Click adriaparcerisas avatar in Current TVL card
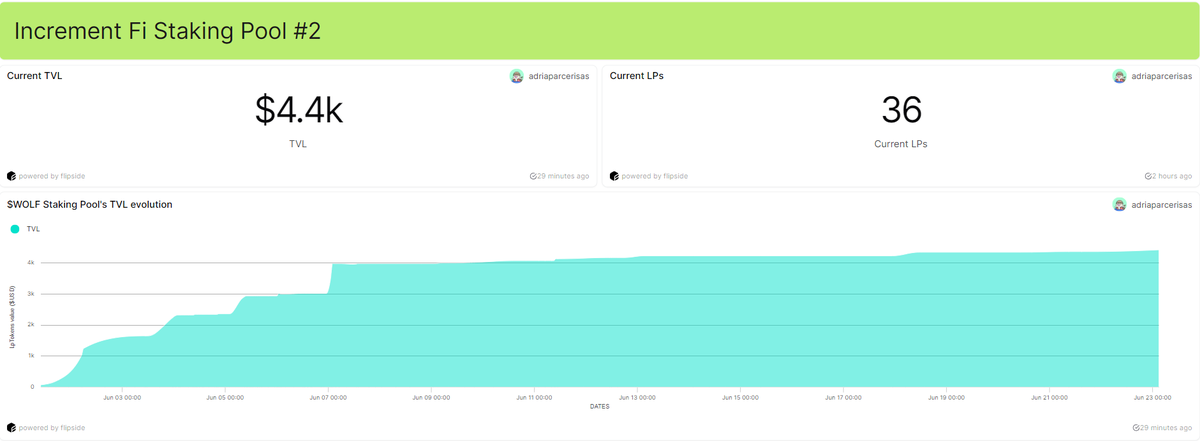 pos(517,76)
